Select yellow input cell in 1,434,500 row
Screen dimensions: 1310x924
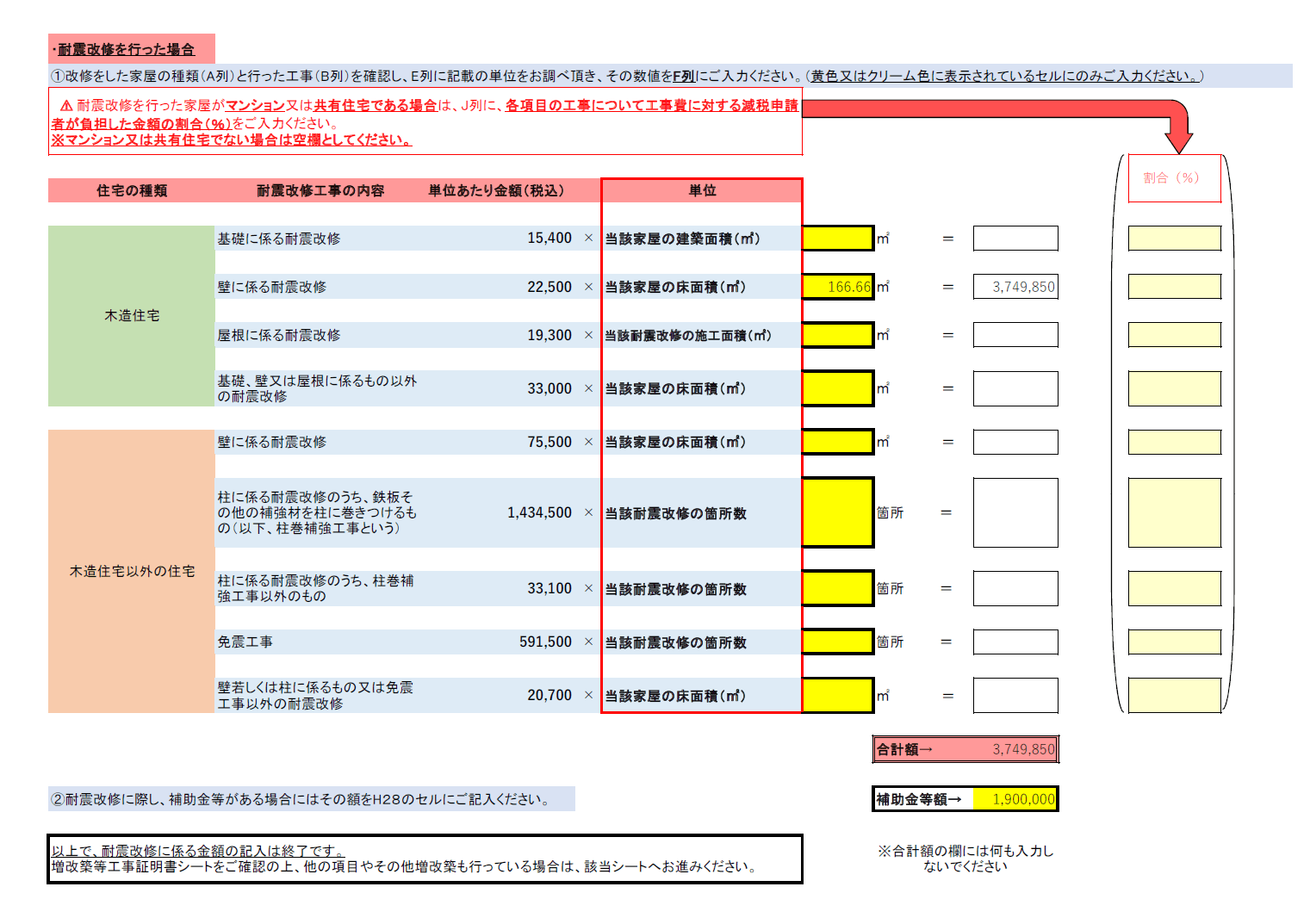tap(837, 512)
